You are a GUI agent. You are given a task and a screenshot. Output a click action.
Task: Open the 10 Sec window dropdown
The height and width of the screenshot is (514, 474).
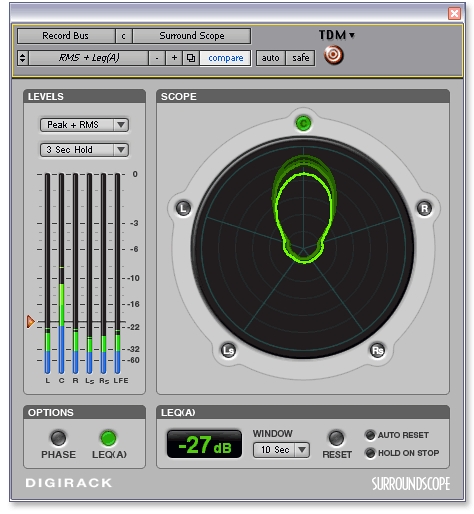(x=281, y=450)
